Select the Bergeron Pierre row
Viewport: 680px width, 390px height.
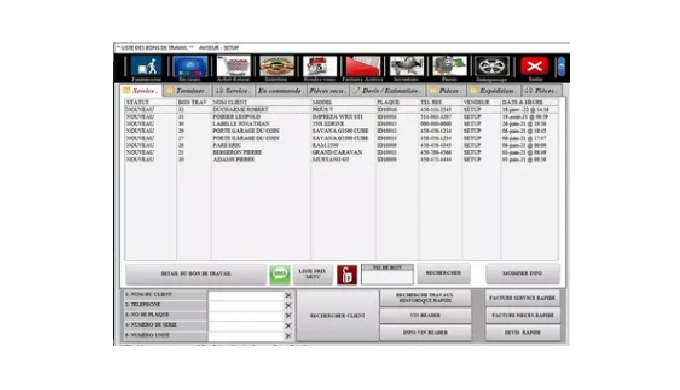[x=342, y=153]
